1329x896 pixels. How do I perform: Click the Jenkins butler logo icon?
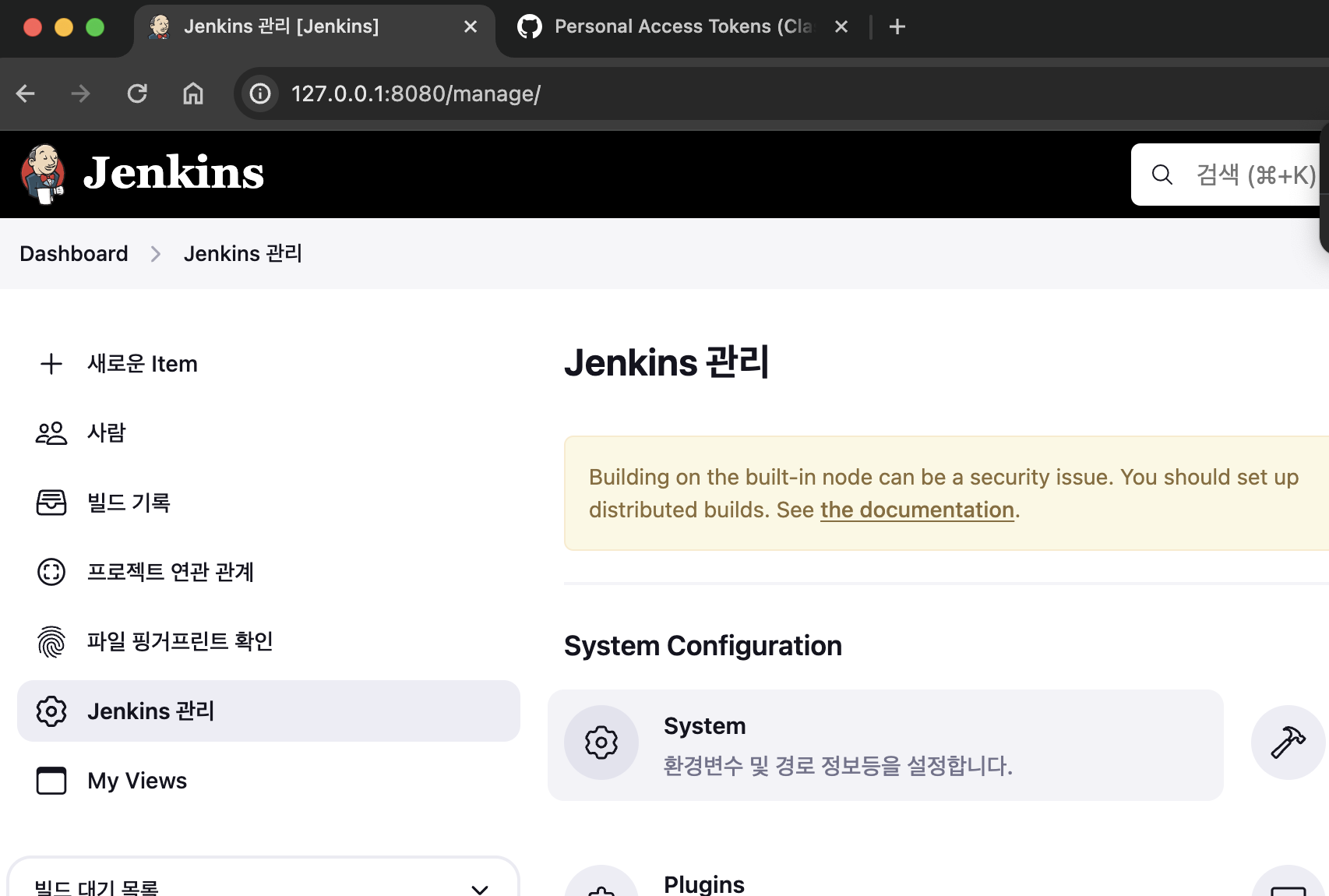tap(43, 174)
